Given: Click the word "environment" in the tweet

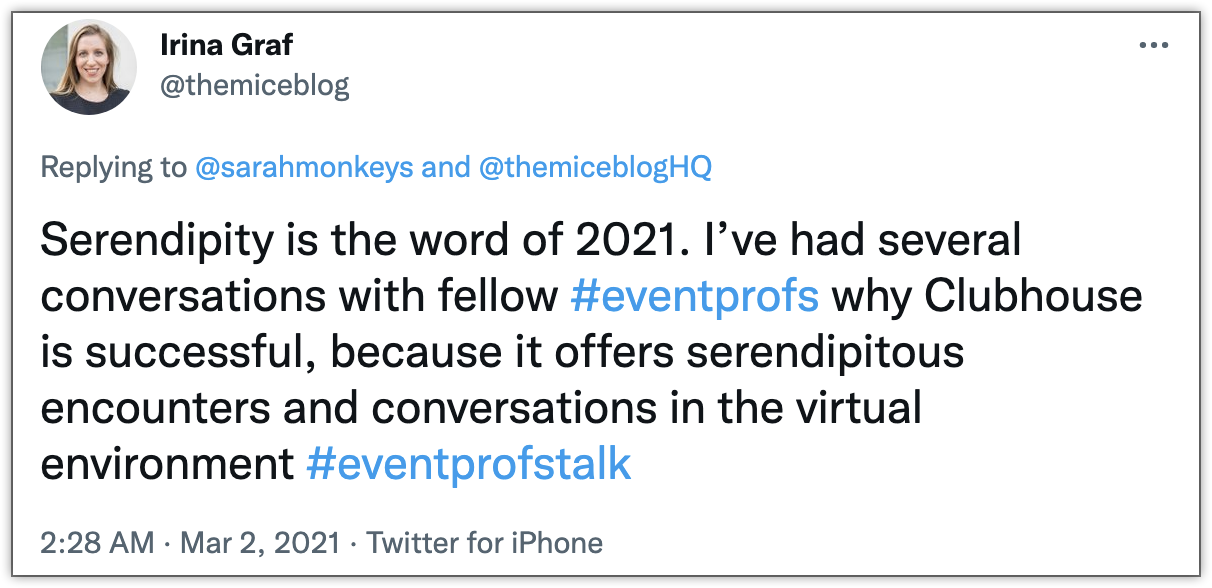Looking at the screenshot, I should click(166, 465).
